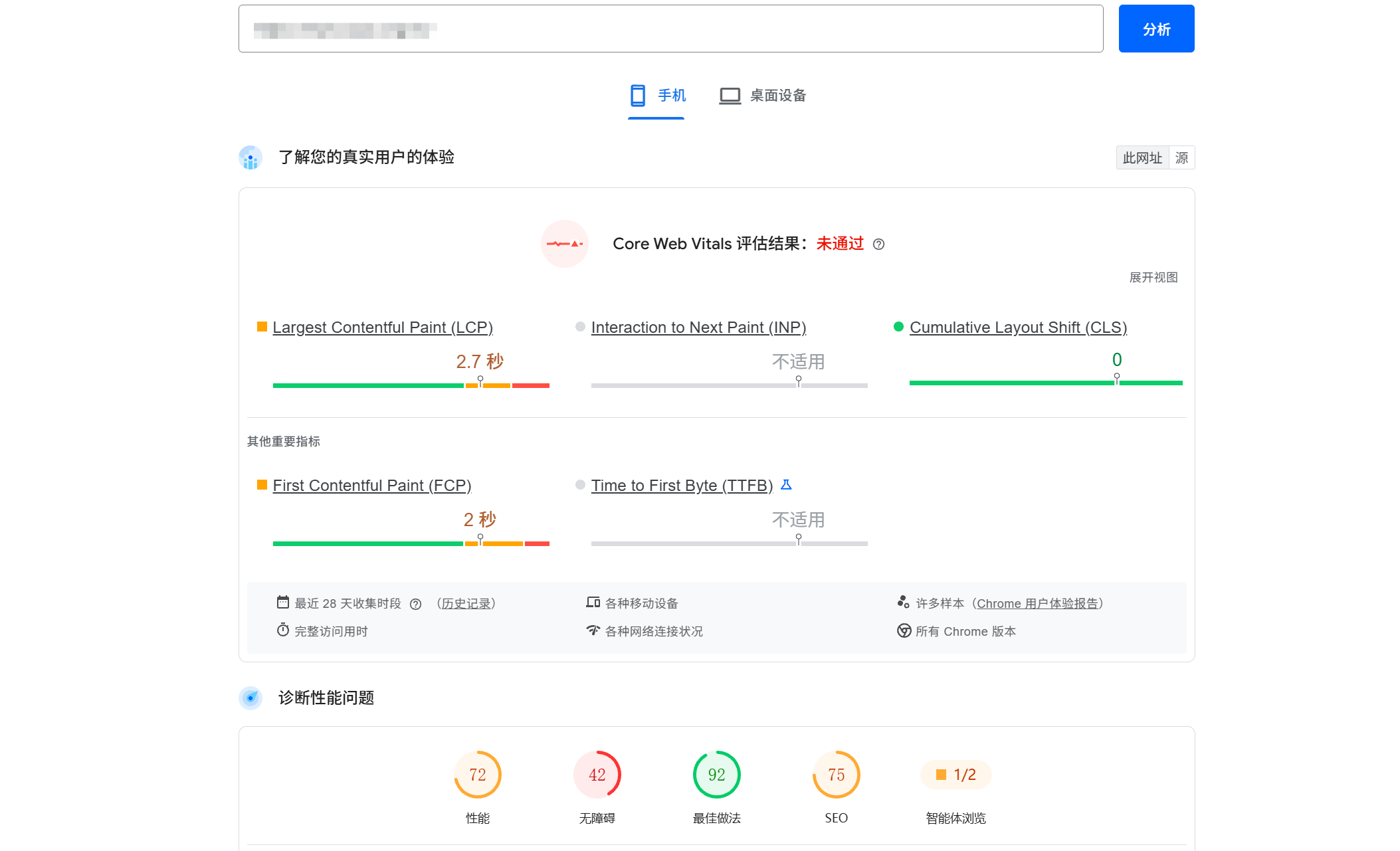The image size is (1400, 851).
Task: Switch to the 桌面设备 desktop tab
Action: click(x=763, y=96)
